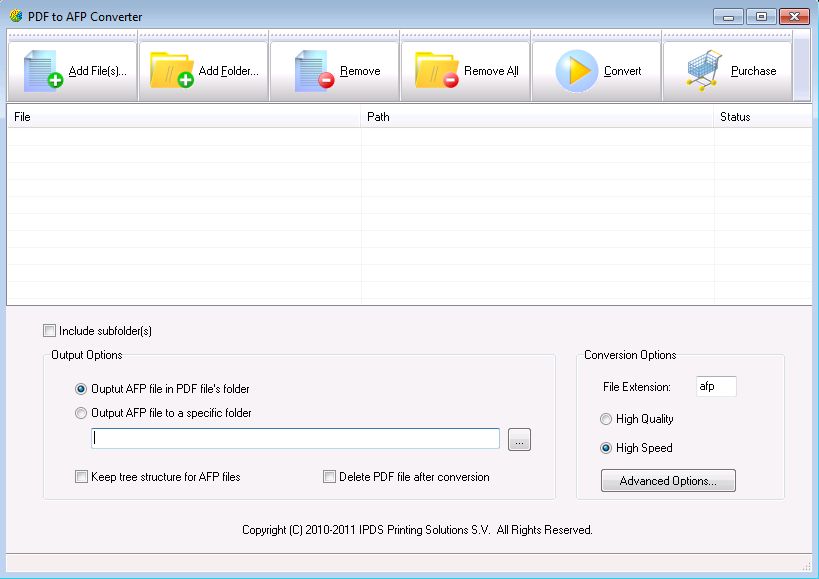Open Advanced Options dialog
819x579 pixels.
pos(668,480)
